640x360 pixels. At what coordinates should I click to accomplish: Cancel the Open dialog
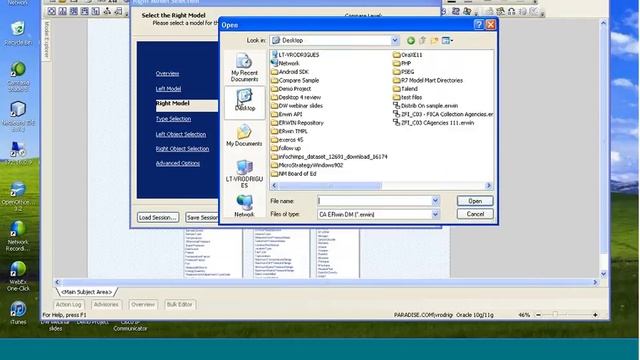475,214
